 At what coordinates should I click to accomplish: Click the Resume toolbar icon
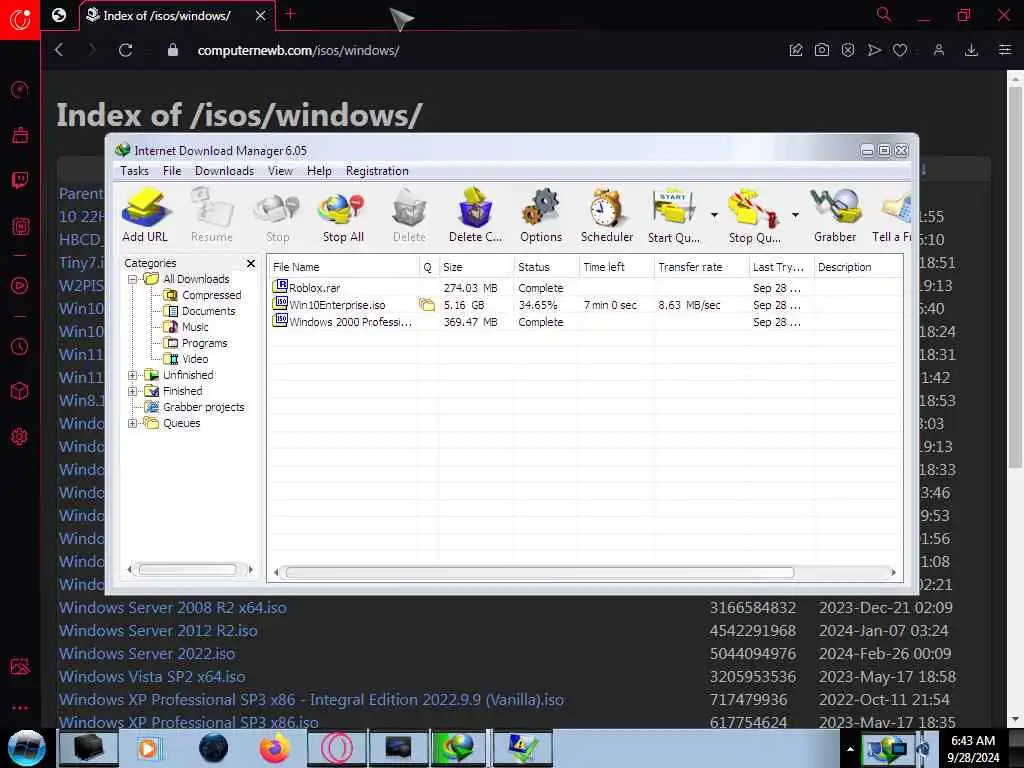(212, 216)
